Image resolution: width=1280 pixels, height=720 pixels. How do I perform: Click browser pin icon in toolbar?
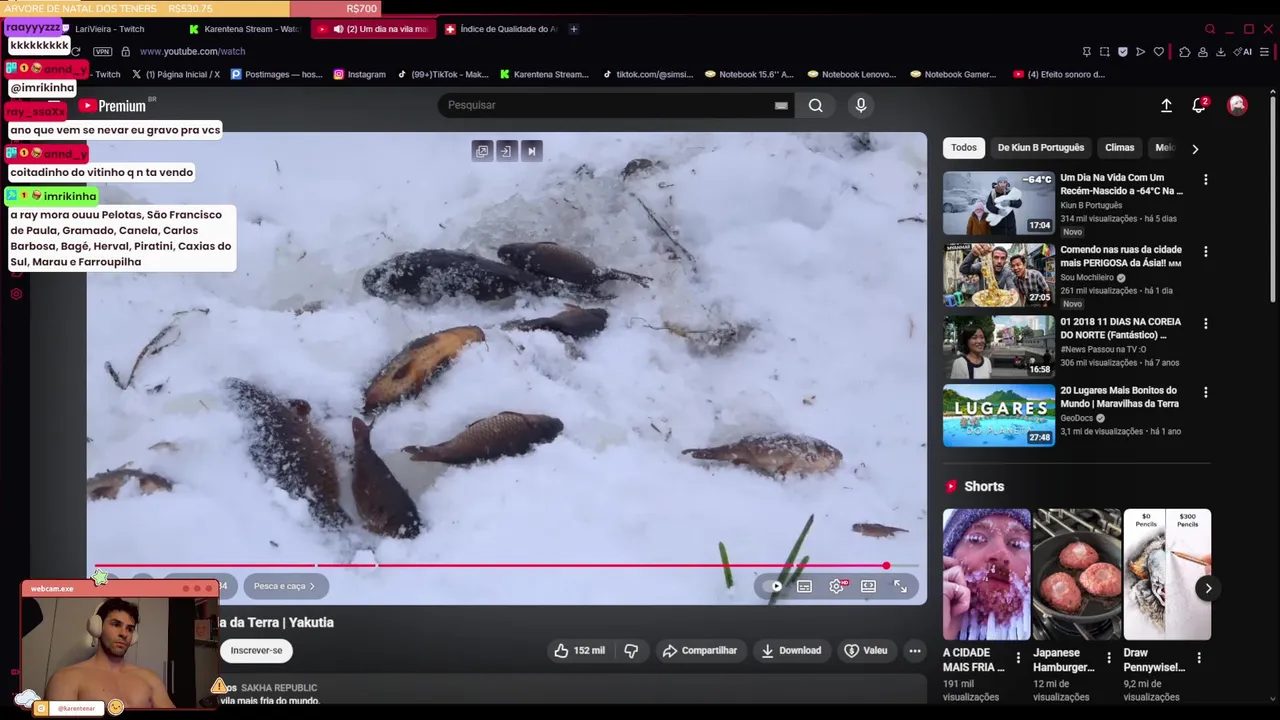point(1086,52)
